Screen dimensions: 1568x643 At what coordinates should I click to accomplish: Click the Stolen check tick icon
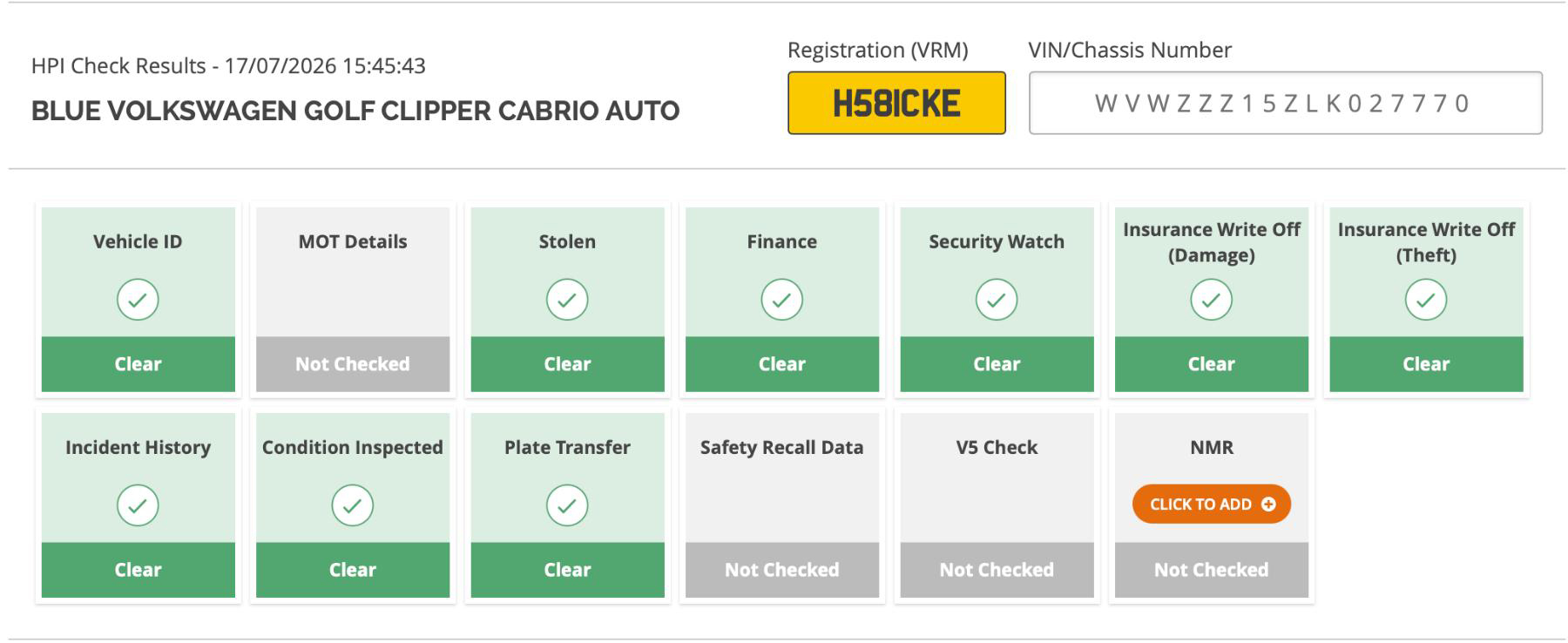click(x=567, y=300)
